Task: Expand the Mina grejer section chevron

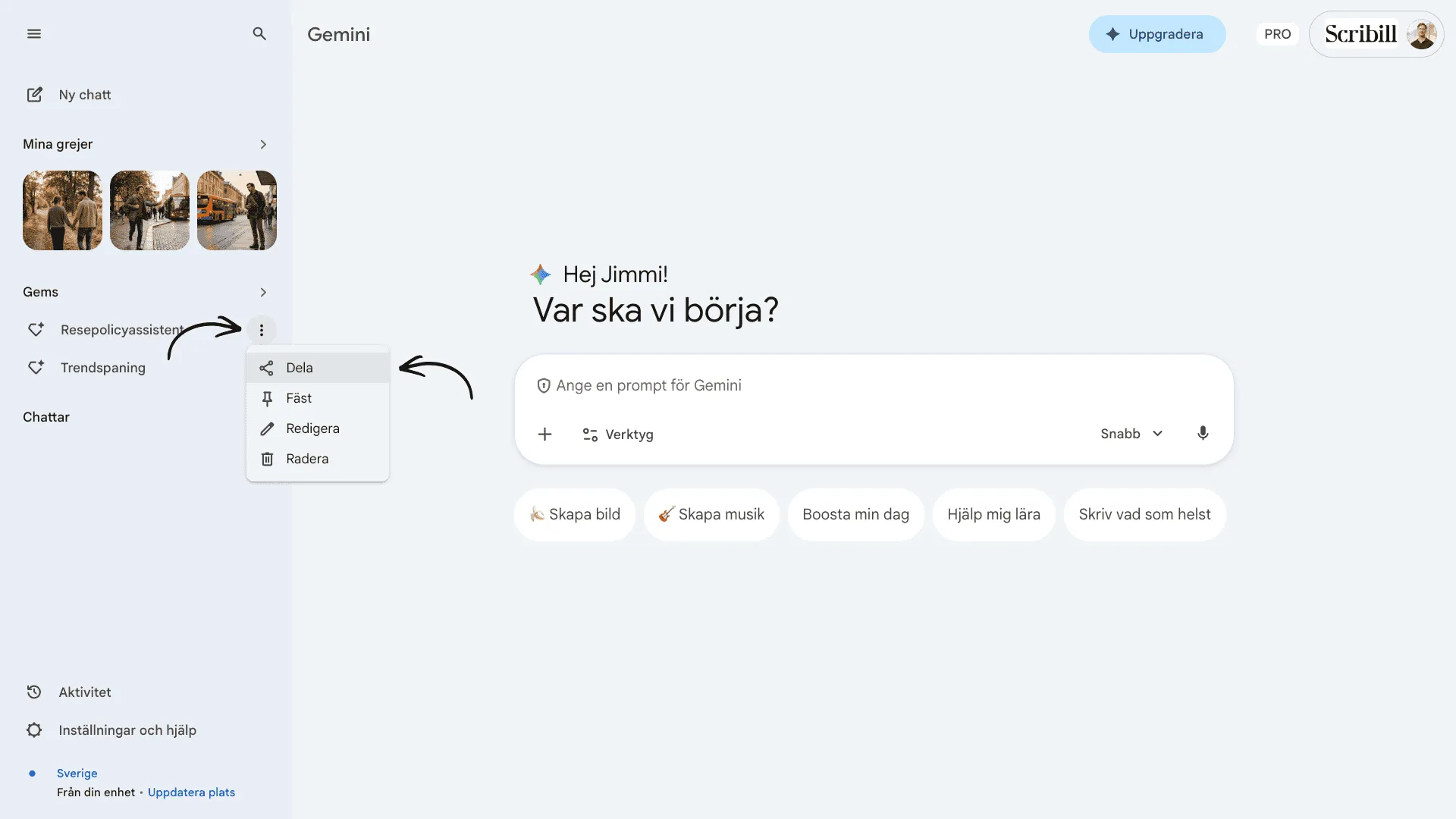Action: point(263,144)
